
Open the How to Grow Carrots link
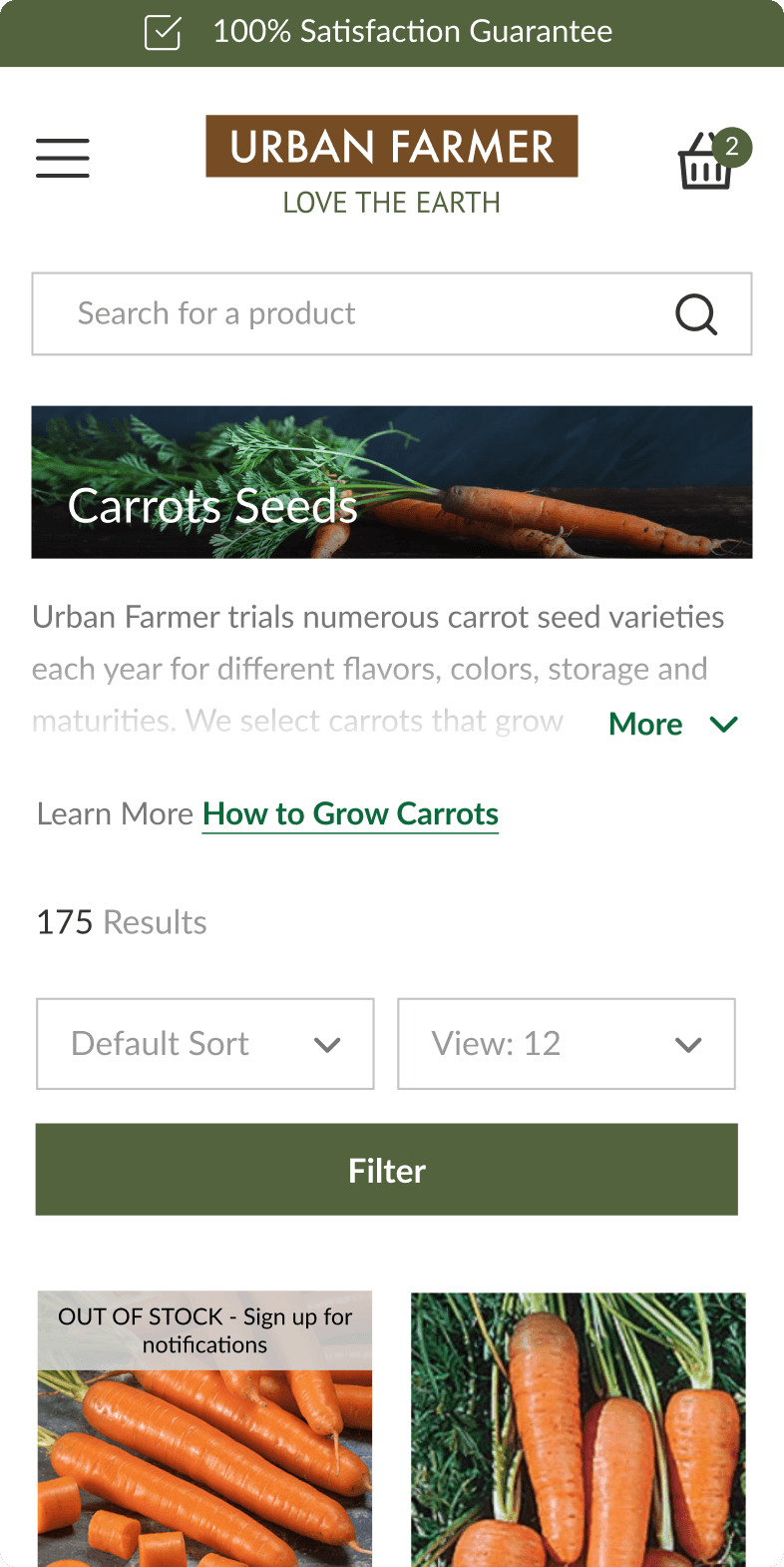pyautogui.click(x=350, y=813)
